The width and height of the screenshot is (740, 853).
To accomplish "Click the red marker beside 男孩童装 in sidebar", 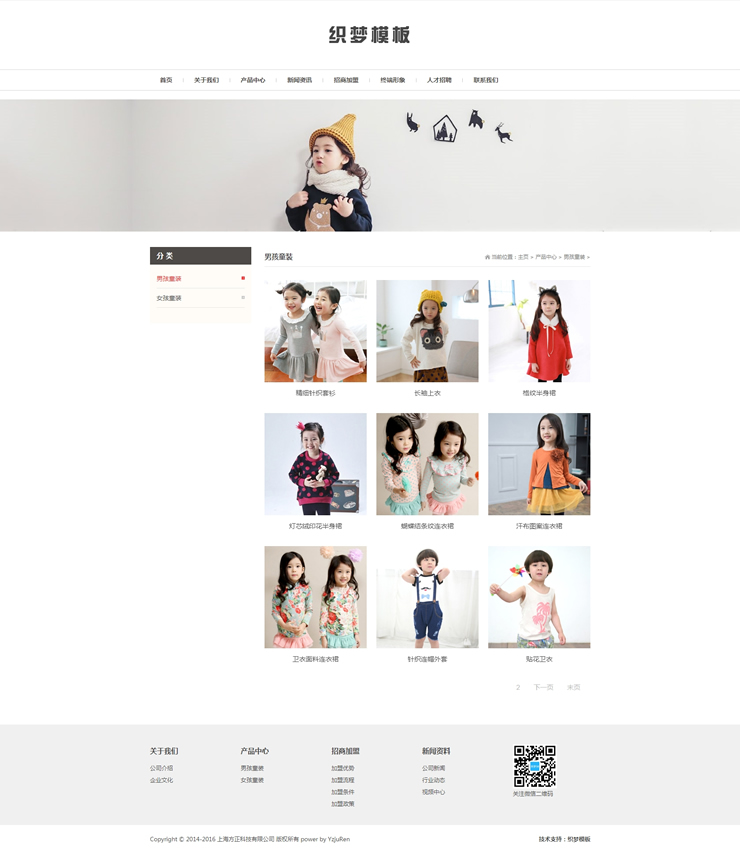I will point(243,278).
